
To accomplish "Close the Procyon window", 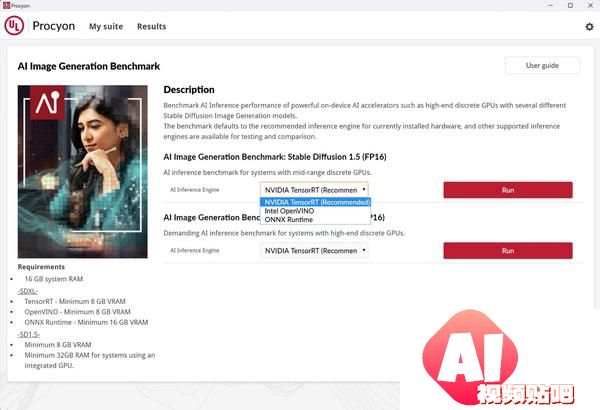I will pyautogui.click(x=590, y=5).
